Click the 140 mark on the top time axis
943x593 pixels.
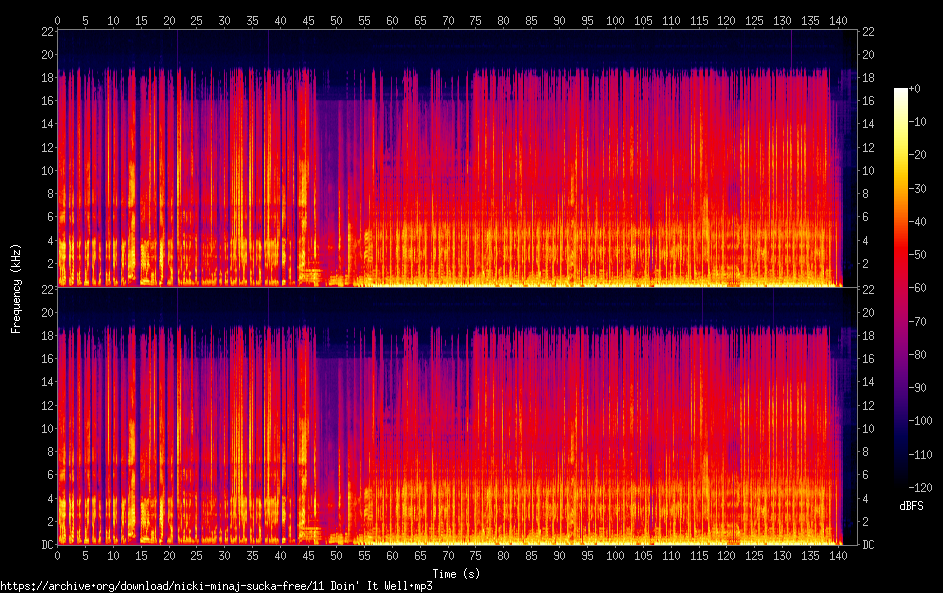point(841,19)
